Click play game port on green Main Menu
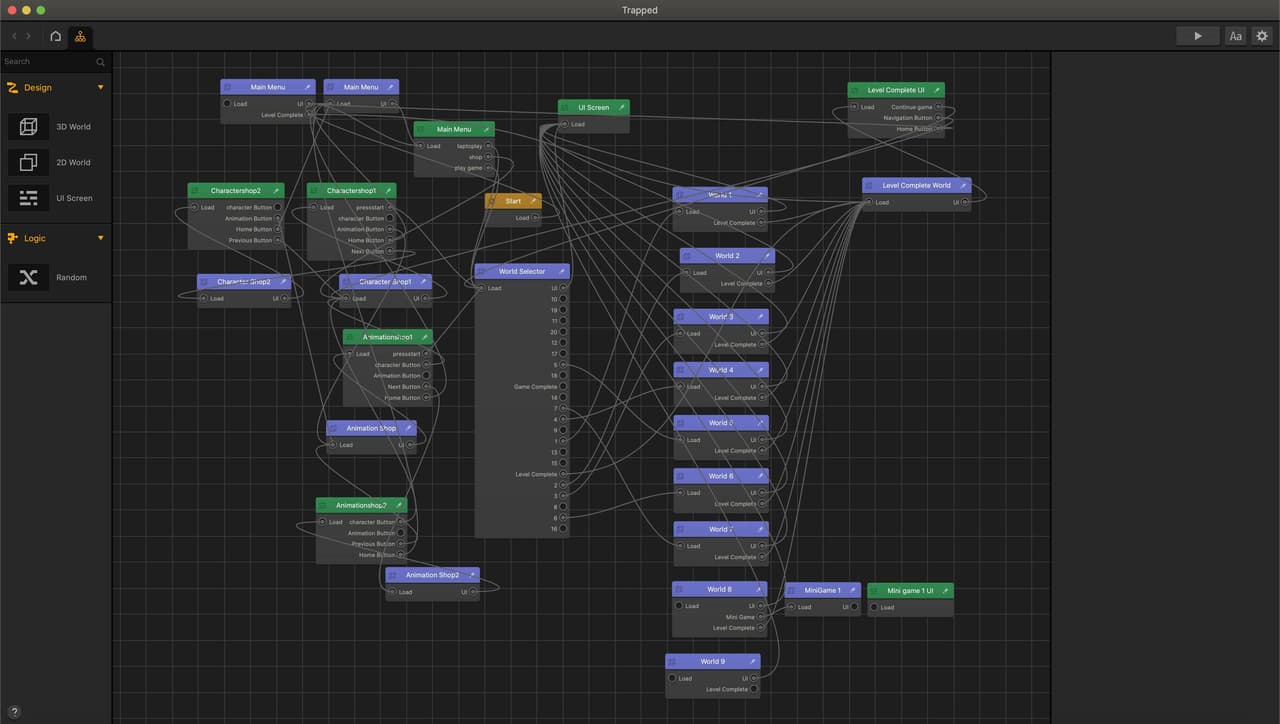 pyautogui.click(x=489, y=168)
